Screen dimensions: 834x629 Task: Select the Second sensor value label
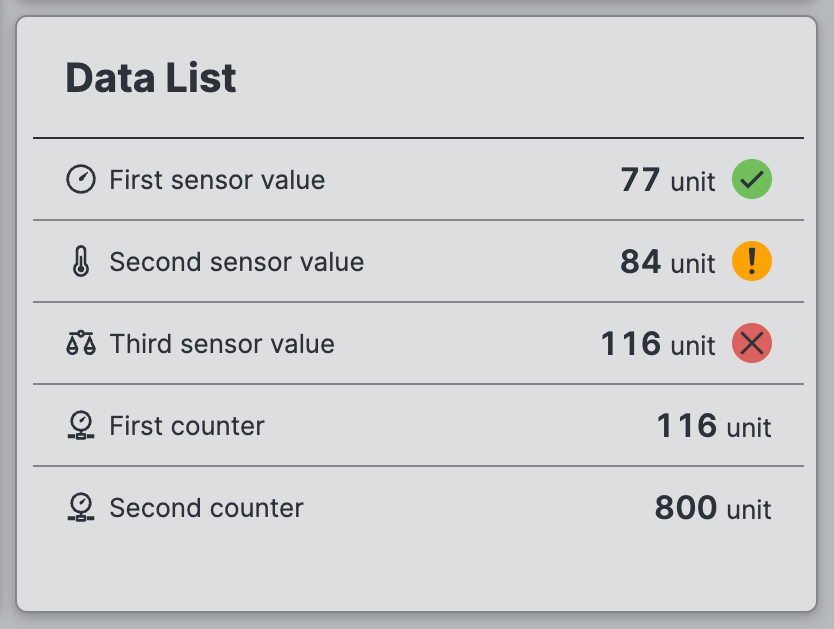click(237, 262)
